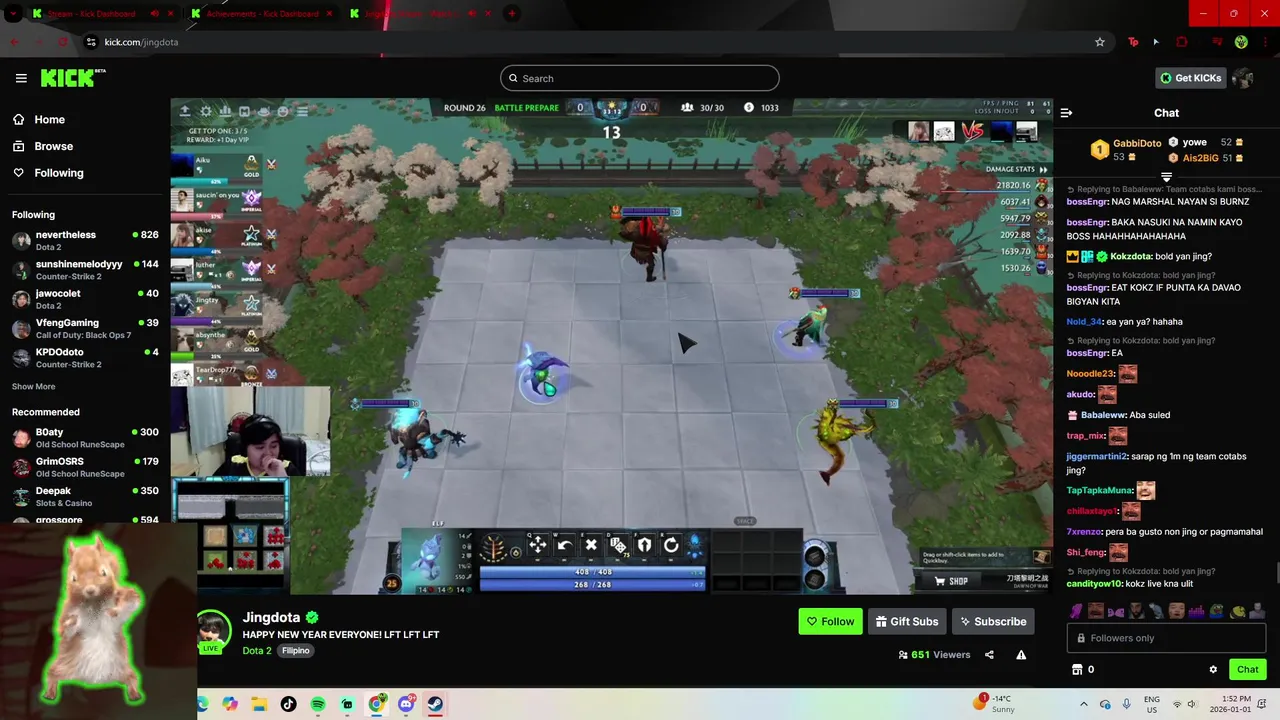Open notification center bell icon
1280x720 pixels.
pyautogui.click(x=1263, y=704)
